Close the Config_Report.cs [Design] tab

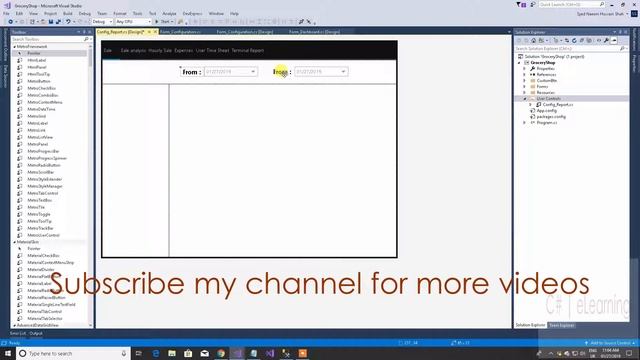[155, 32]
